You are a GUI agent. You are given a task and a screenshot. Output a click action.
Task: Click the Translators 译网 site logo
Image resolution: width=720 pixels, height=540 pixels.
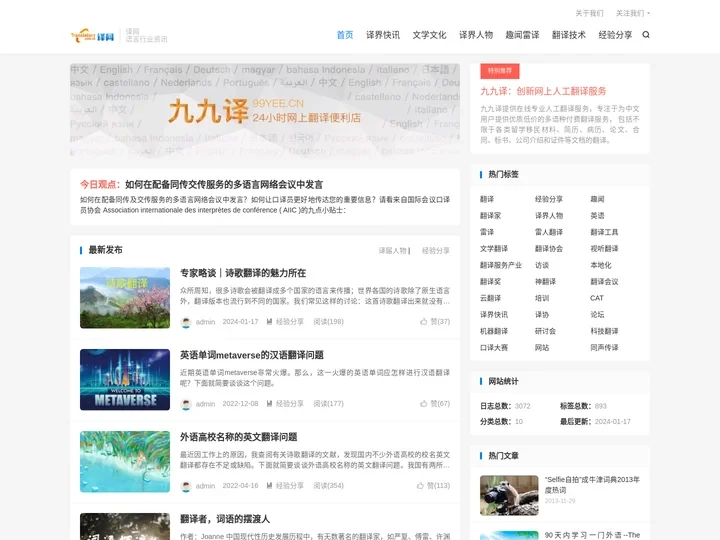(x=92, y=35)
